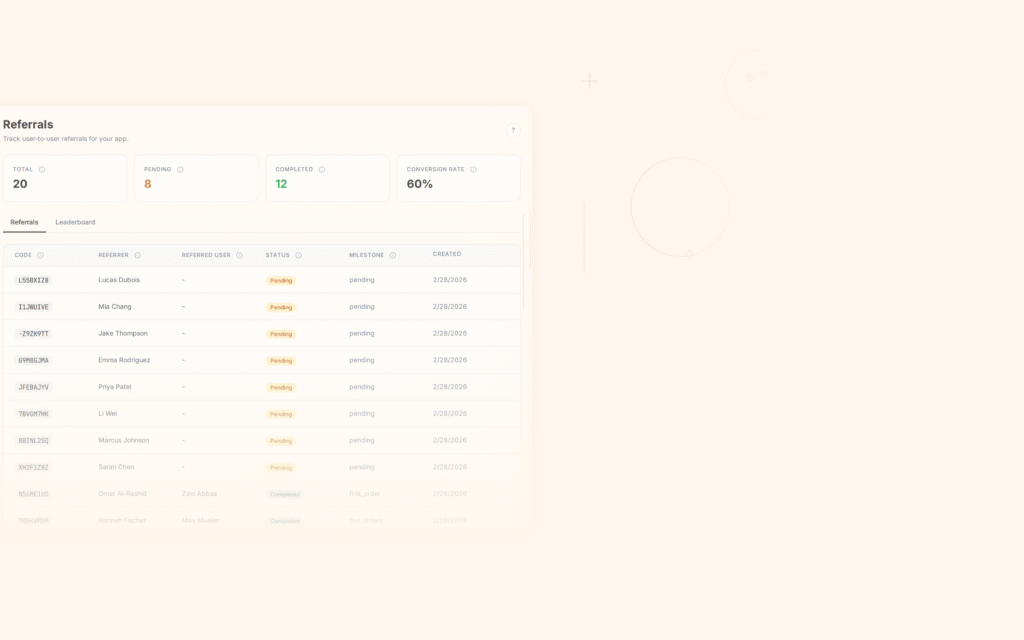The width and height of the screenshot is (1024, 640).
Task: Click Pending badge in Mia Chang row
Action: coord(281,307)
